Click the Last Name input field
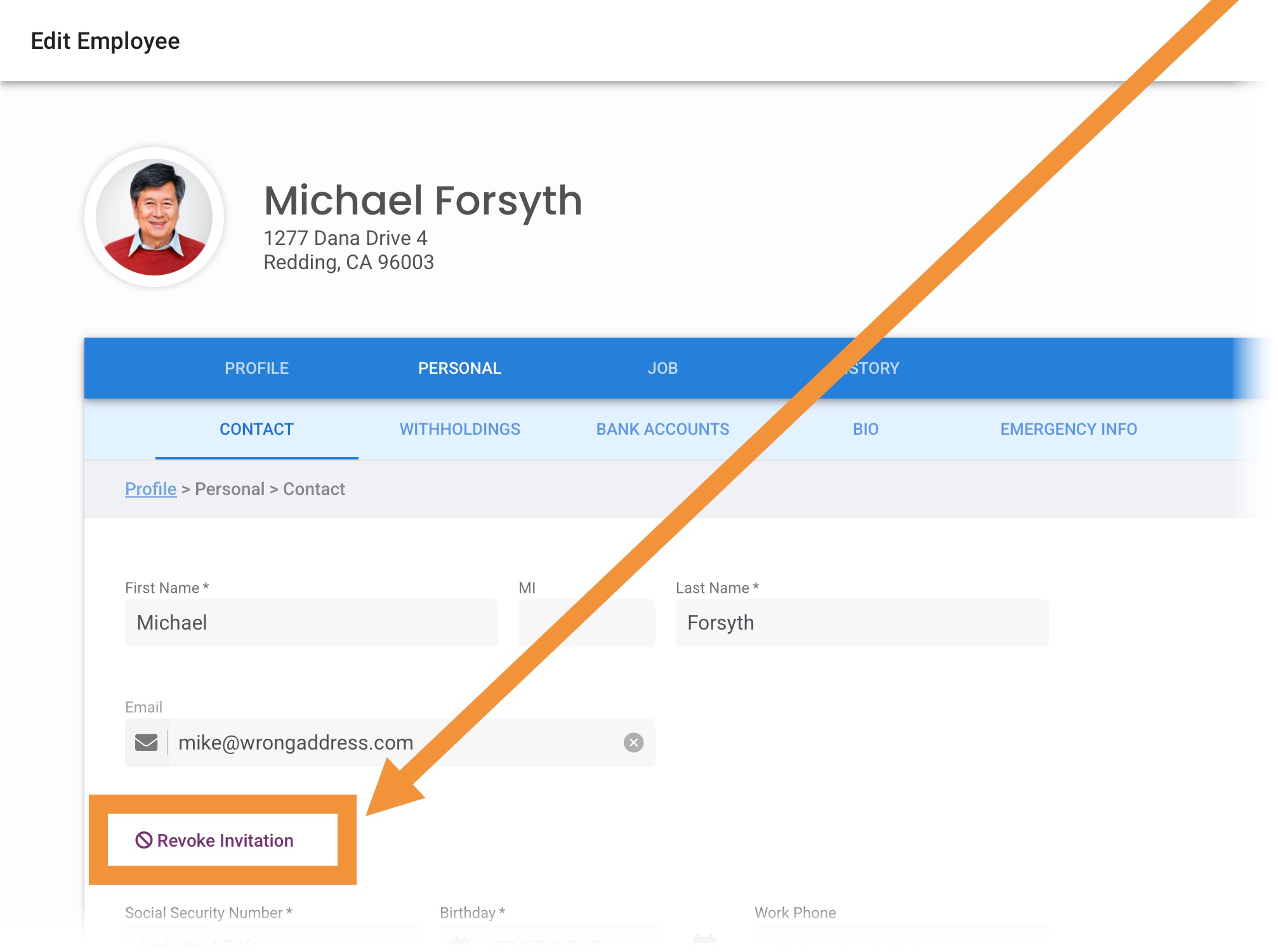1278x952 pixels. click(862, 623)
